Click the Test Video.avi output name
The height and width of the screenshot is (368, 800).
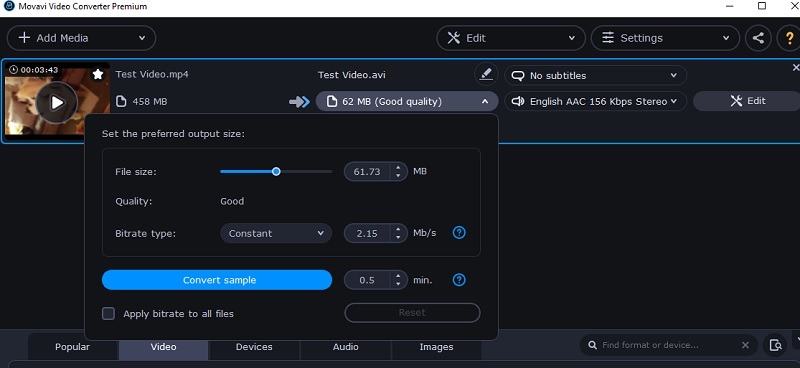(352, 75)
